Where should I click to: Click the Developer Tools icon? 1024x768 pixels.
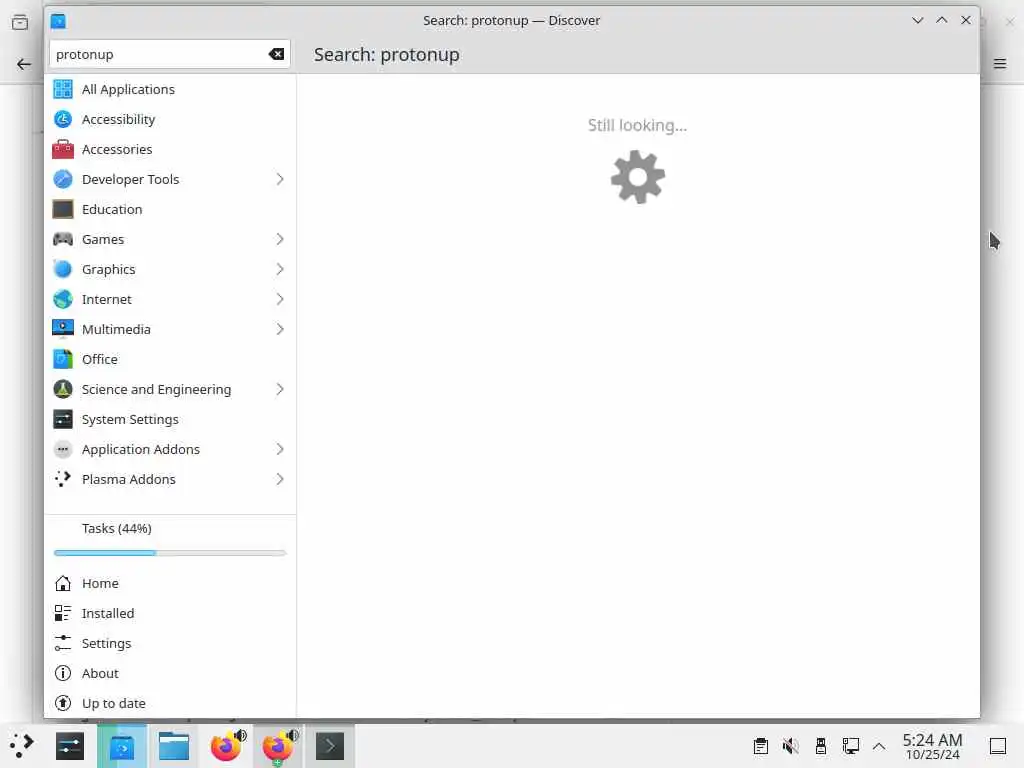pos(63,180)
